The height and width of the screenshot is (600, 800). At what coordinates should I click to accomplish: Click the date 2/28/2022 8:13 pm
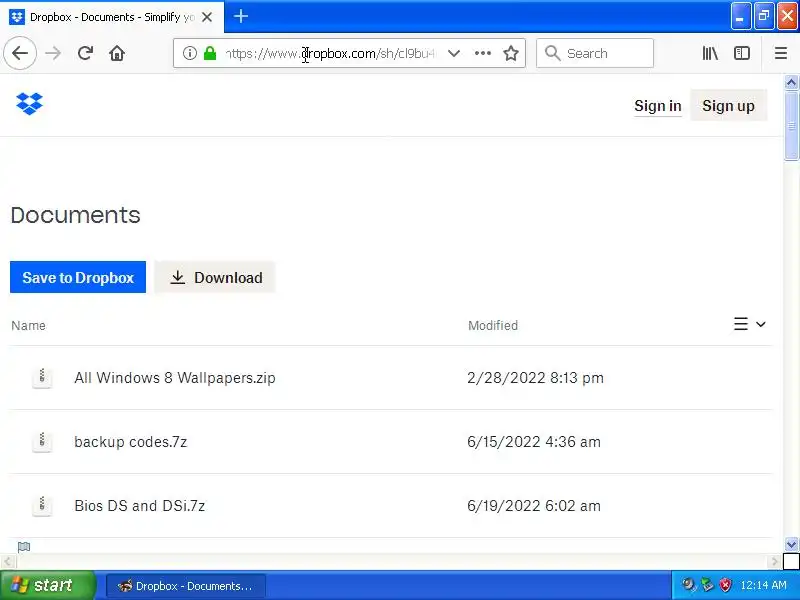(x=535, y=378)
